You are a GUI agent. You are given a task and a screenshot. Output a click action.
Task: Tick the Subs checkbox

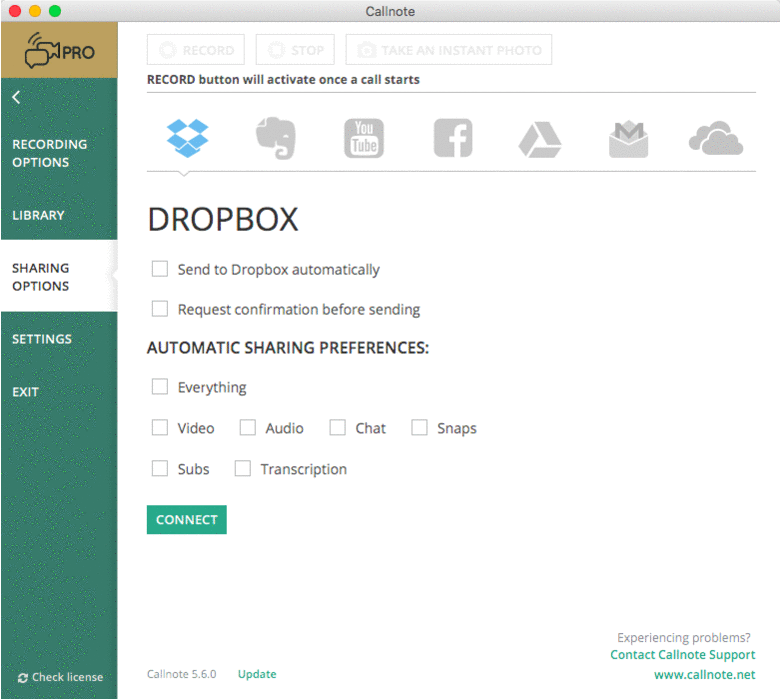click(x=160, y=468)
